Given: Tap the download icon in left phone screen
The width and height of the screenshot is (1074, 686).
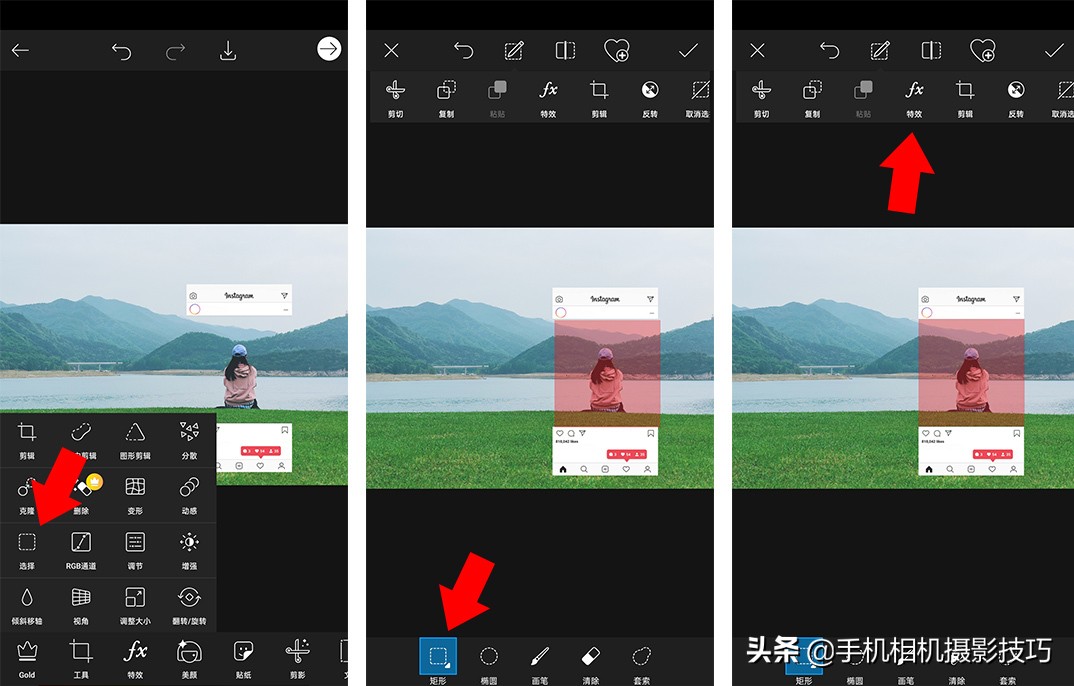Looking at the screenshot, I should pyautogui.click(x=228, y=51).
